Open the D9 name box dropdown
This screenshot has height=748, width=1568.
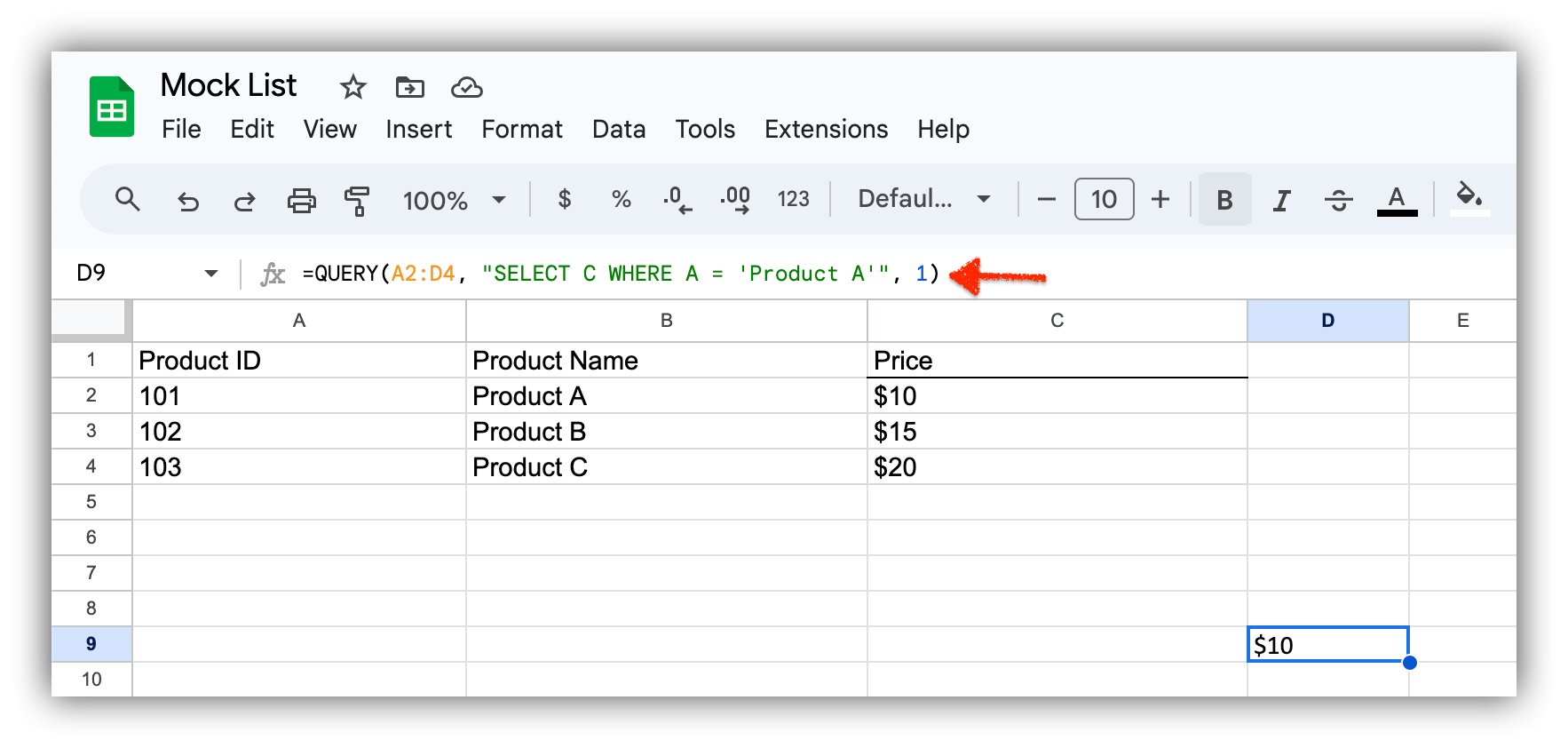pos(211,274)
